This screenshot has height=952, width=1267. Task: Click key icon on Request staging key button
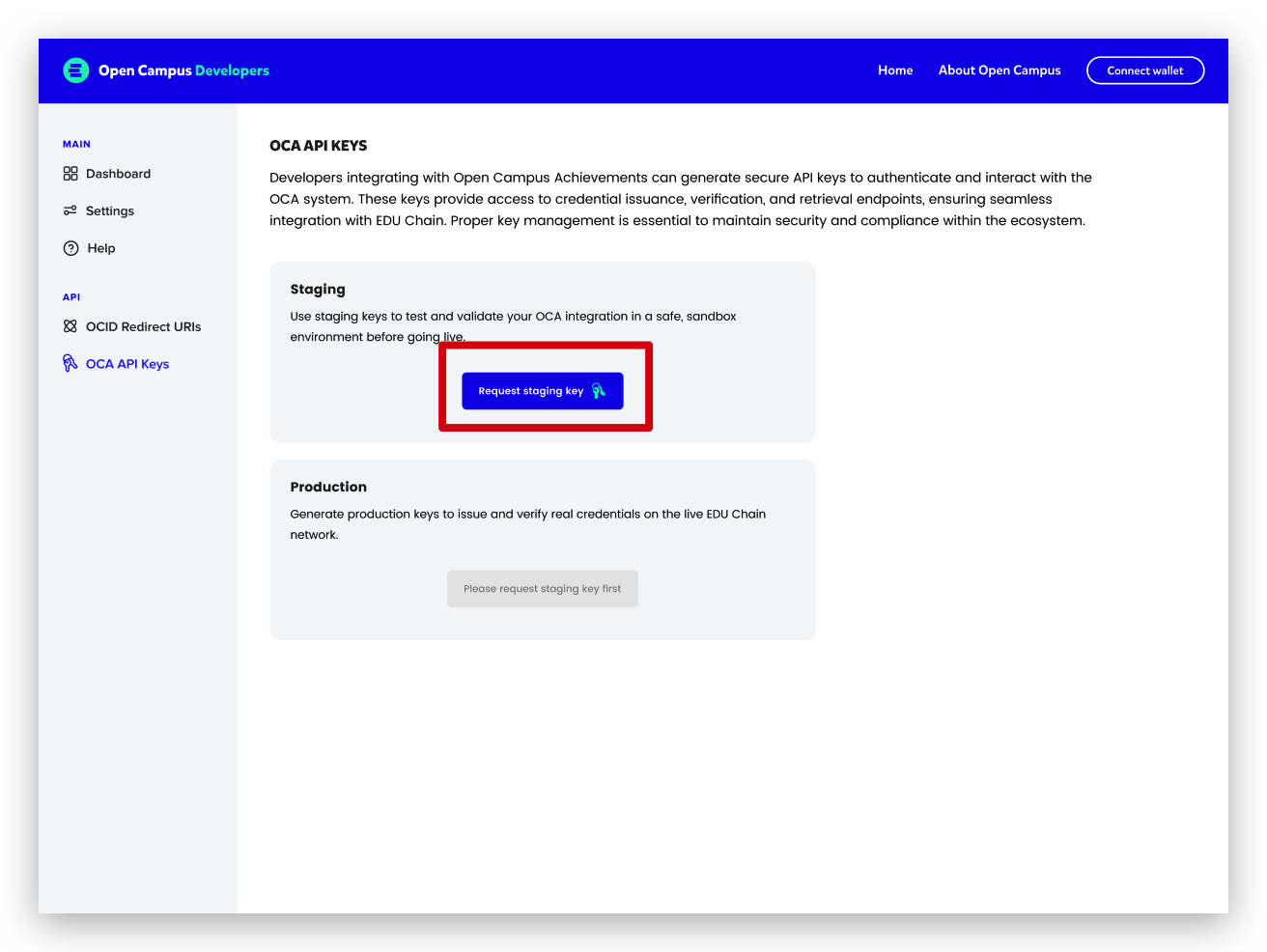coord(599,391)
